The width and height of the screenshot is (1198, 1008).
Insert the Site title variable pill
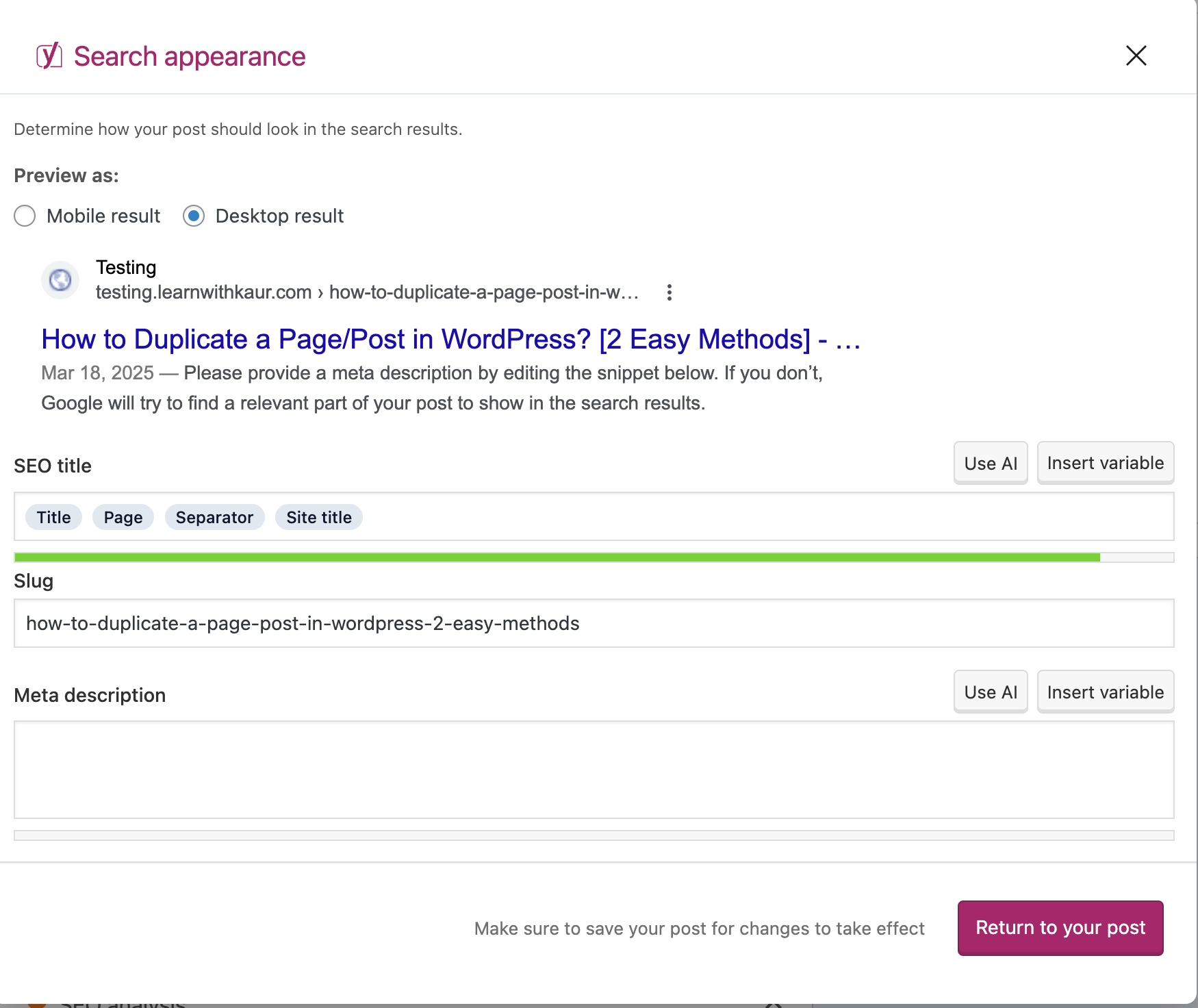[318, 517]
